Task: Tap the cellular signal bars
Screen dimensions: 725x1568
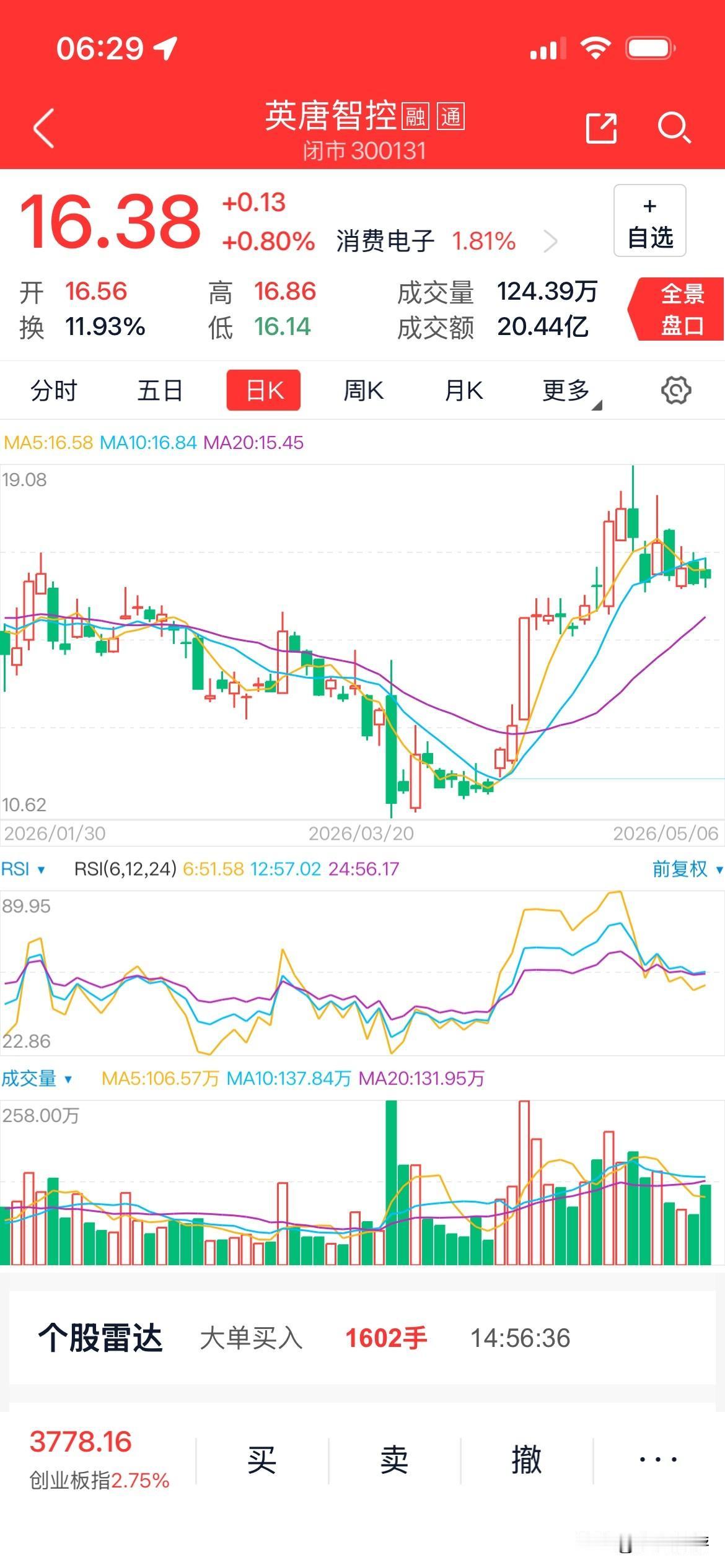Action: (548, 48)
